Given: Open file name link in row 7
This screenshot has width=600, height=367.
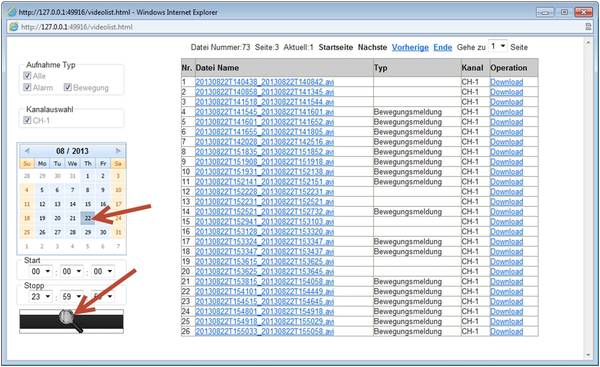Looking at the screenshot, I should [x=264, y=142].
